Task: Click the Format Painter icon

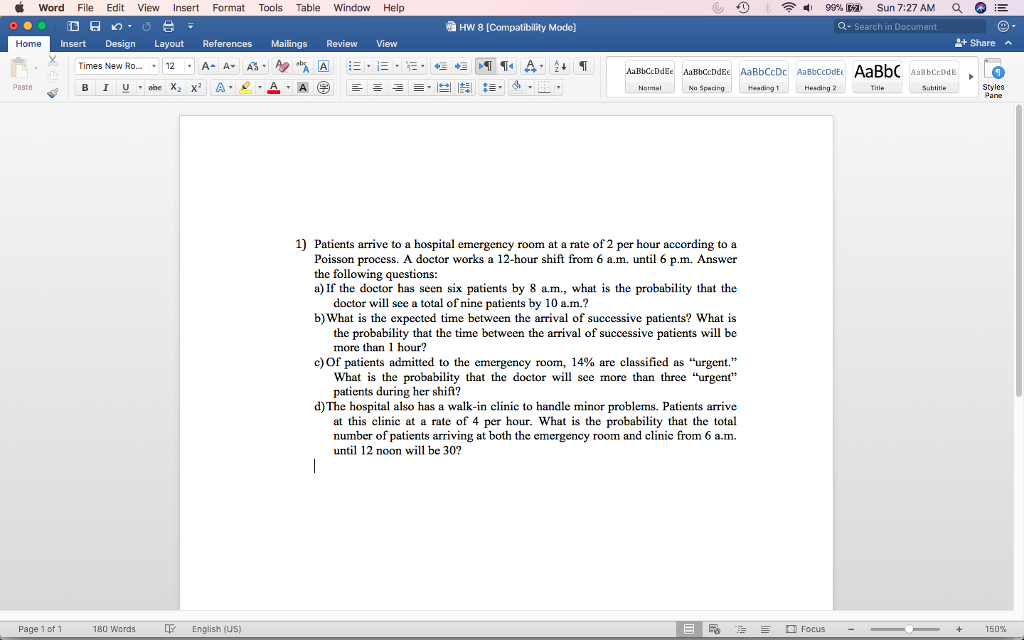Action: click(52, 91)
